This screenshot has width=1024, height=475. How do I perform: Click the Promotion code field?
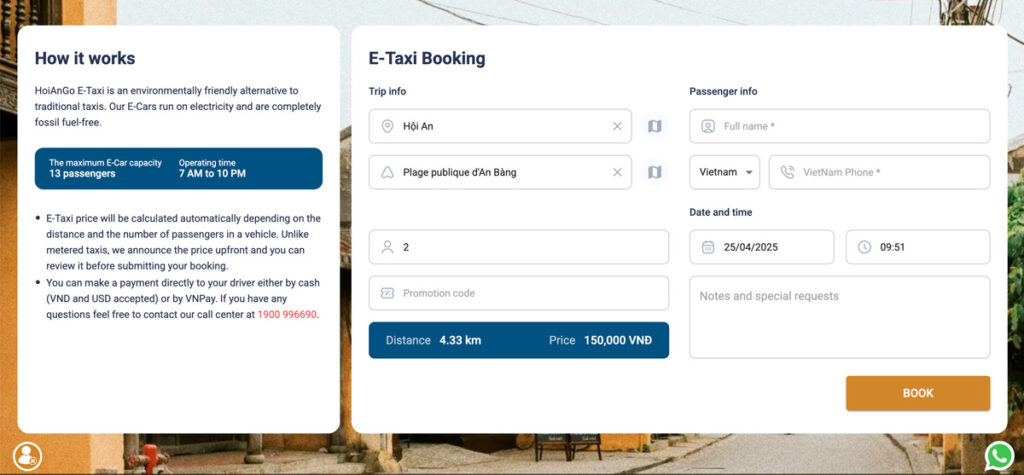point(519,293)
